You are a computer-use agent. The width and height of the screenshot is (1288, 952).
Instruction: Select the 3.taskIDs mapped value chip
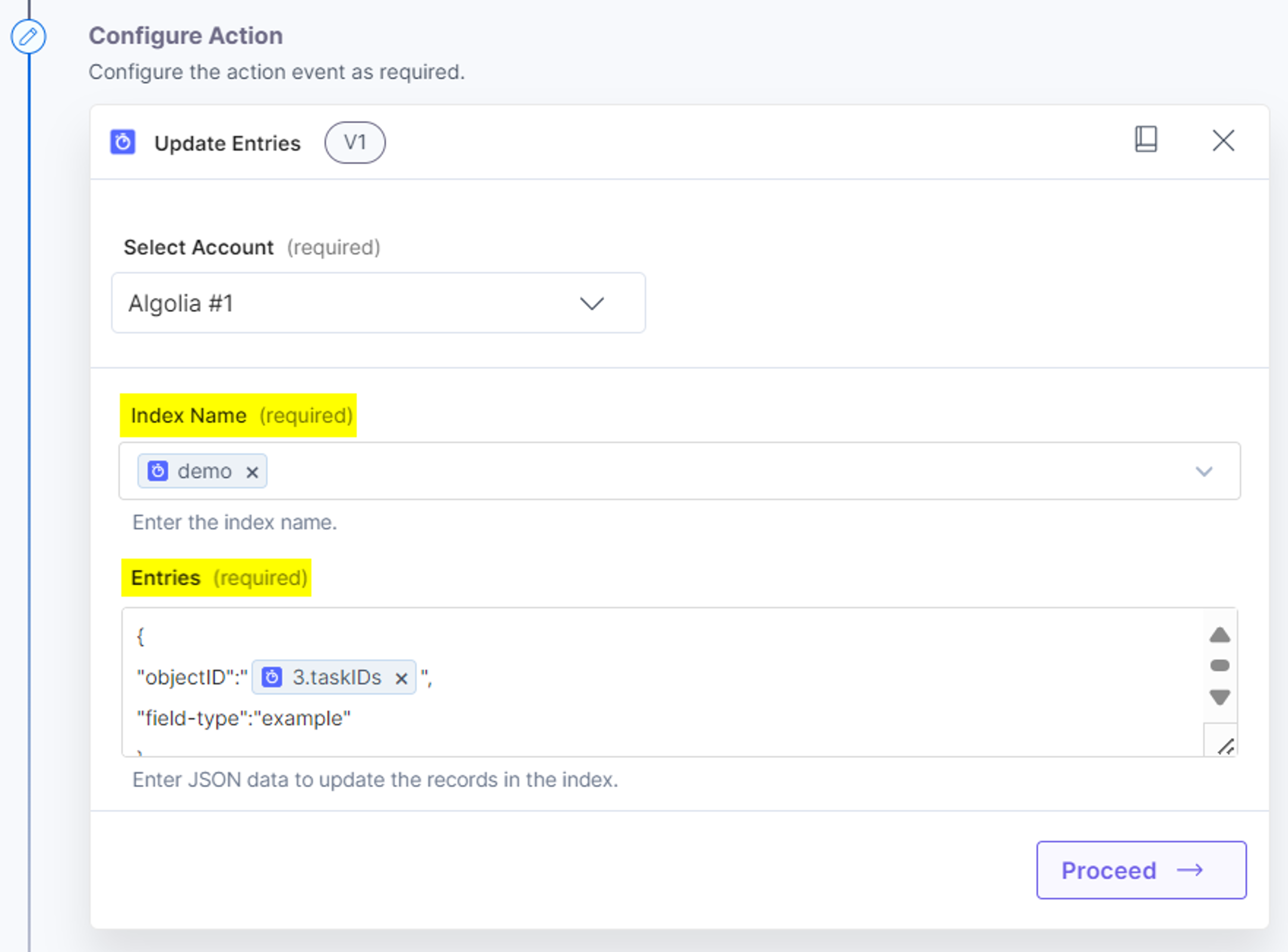point(333,677)
